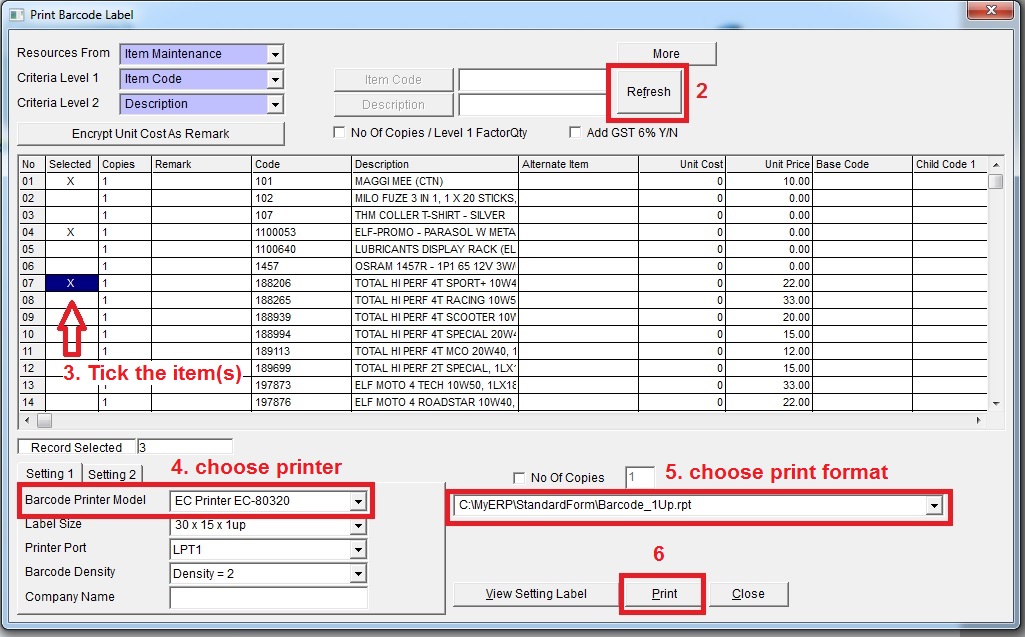Viewport: 1025px width, 637px height.
Task: Click the Company Name input field
Action: tap(269, 598)
